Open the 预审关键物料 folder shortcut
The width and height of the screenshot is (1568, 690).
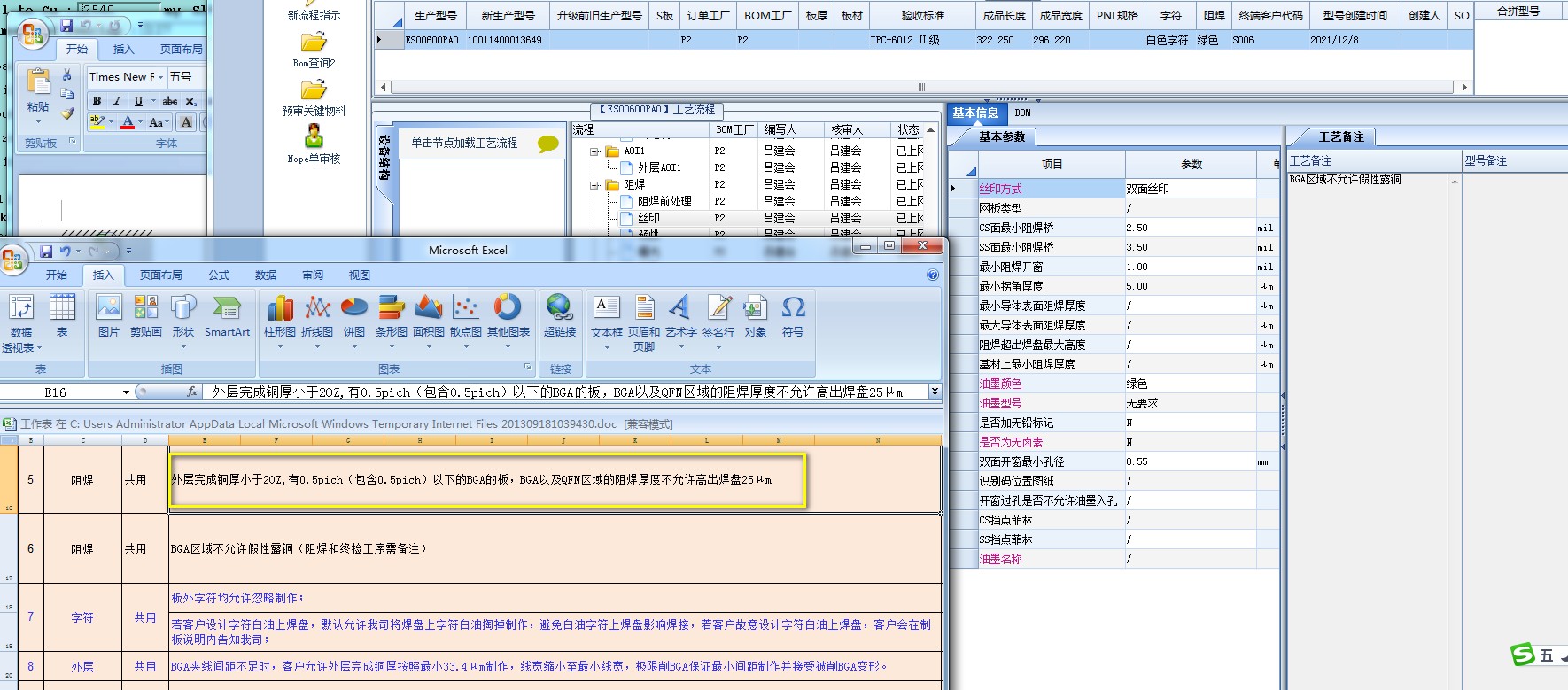pyautogui.click(x=314, y=89)
